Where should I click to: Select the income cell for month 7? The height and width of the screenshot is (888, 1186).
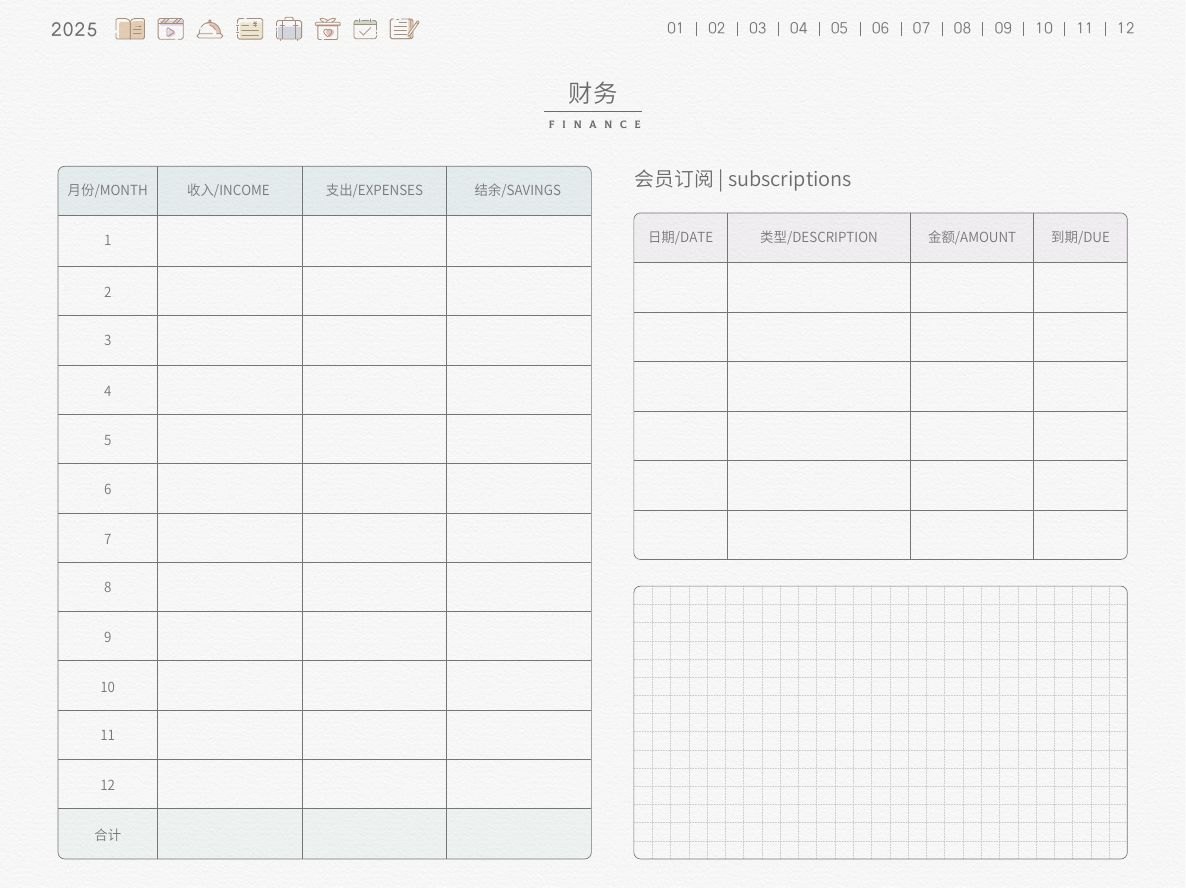tap(229, 538)
